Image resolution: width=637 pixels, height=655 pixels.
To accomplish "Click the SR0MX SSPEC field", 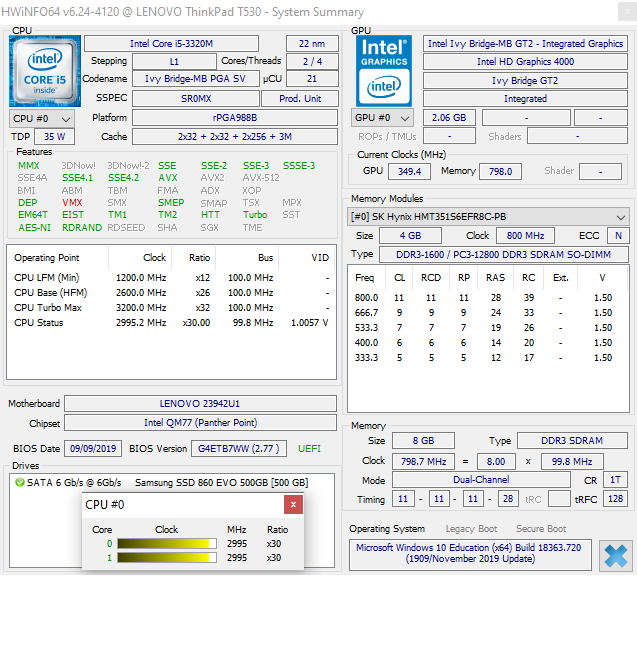I will 196,99.
